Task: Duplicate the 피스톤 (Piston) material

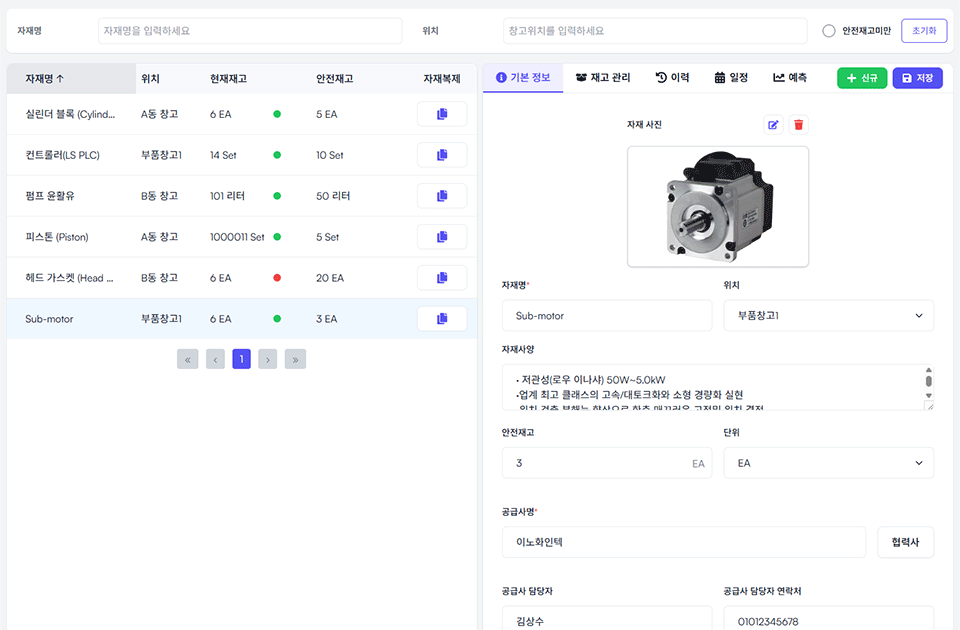Action: click(x=441, y=236)
